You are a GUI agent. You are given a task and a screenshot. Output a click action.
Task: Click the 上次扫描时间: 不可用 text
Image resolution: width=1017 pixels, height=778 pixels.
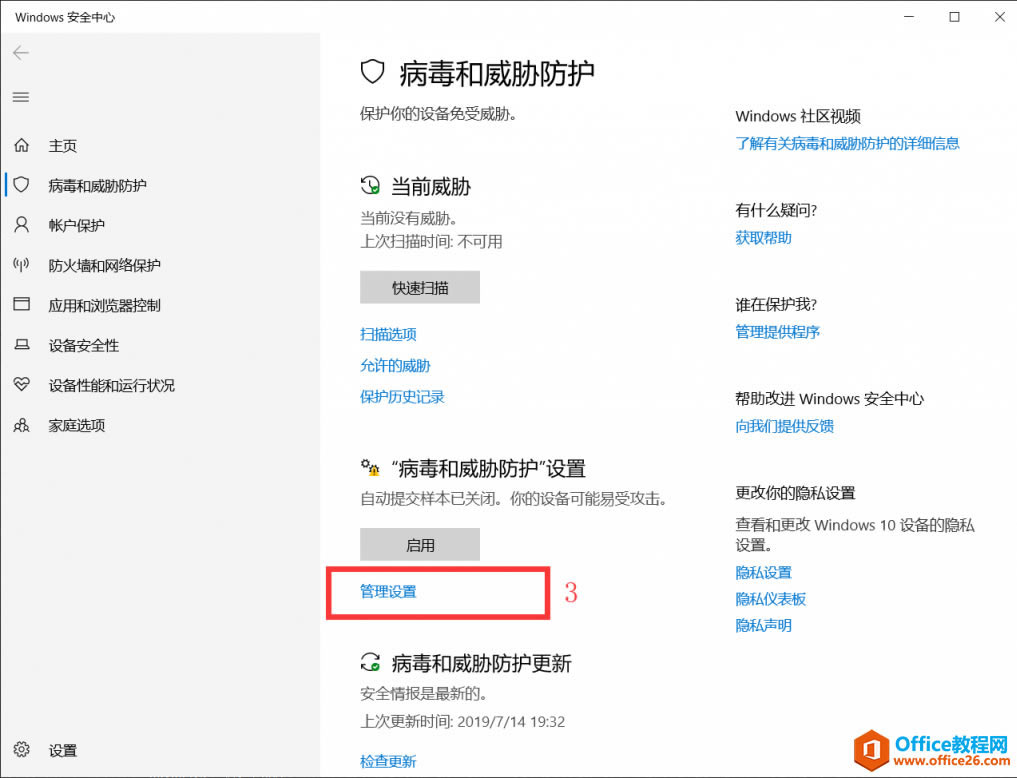[x=431, y=242]
